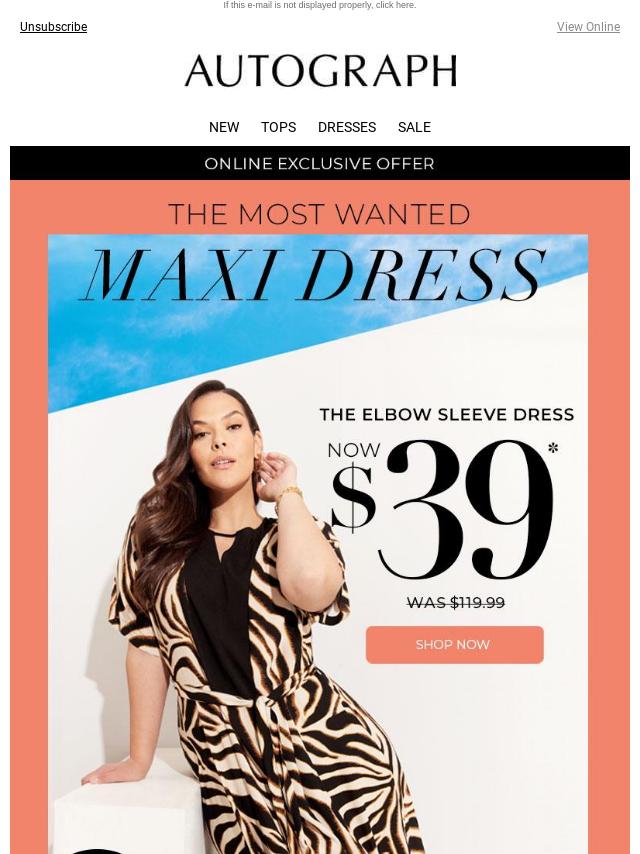Click the WAS $119.99 strikethrough price
640x854 pixels.
(456, 602)
